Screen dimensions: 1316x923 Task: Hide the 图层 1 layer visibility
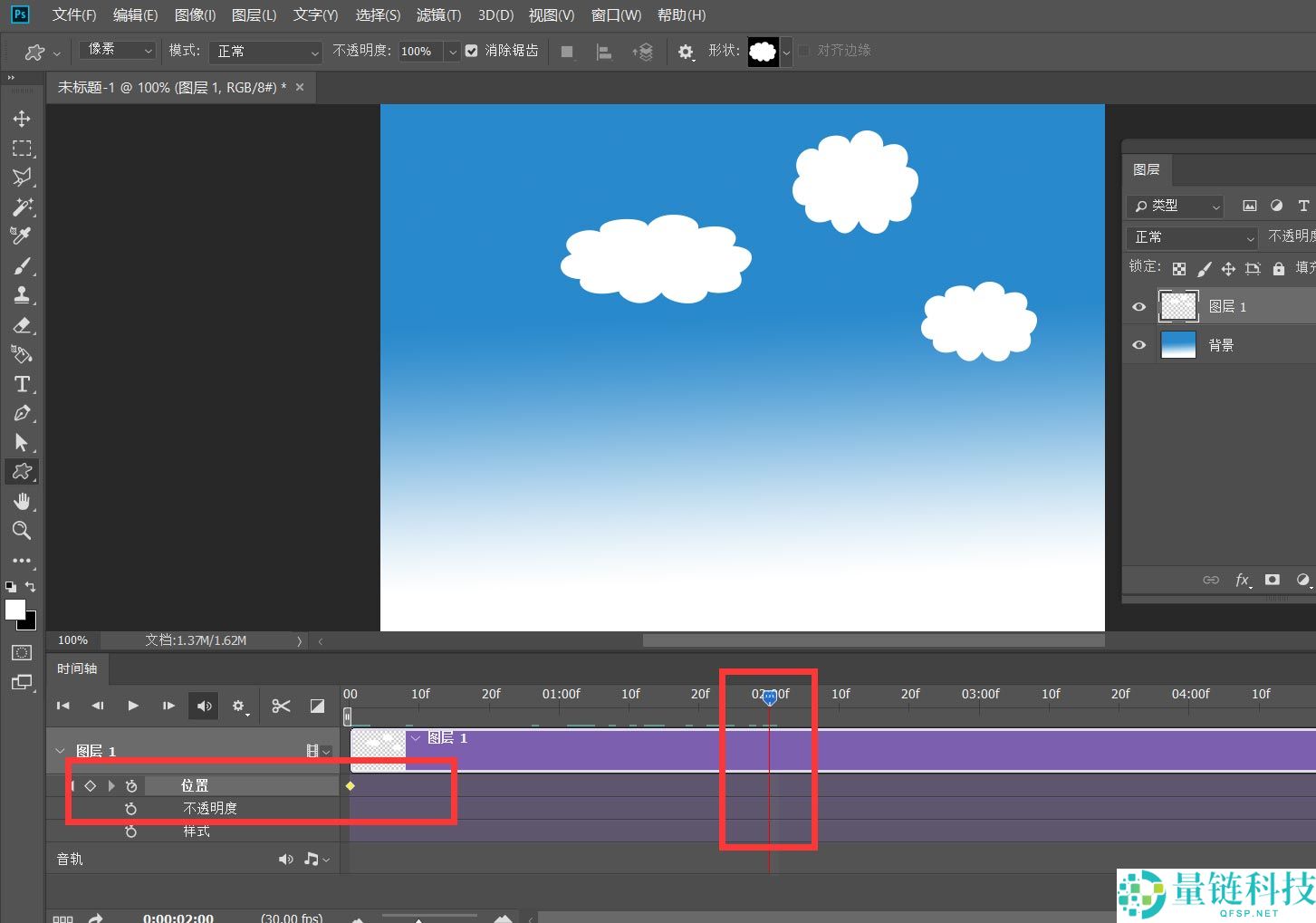tap(1139, 307)
